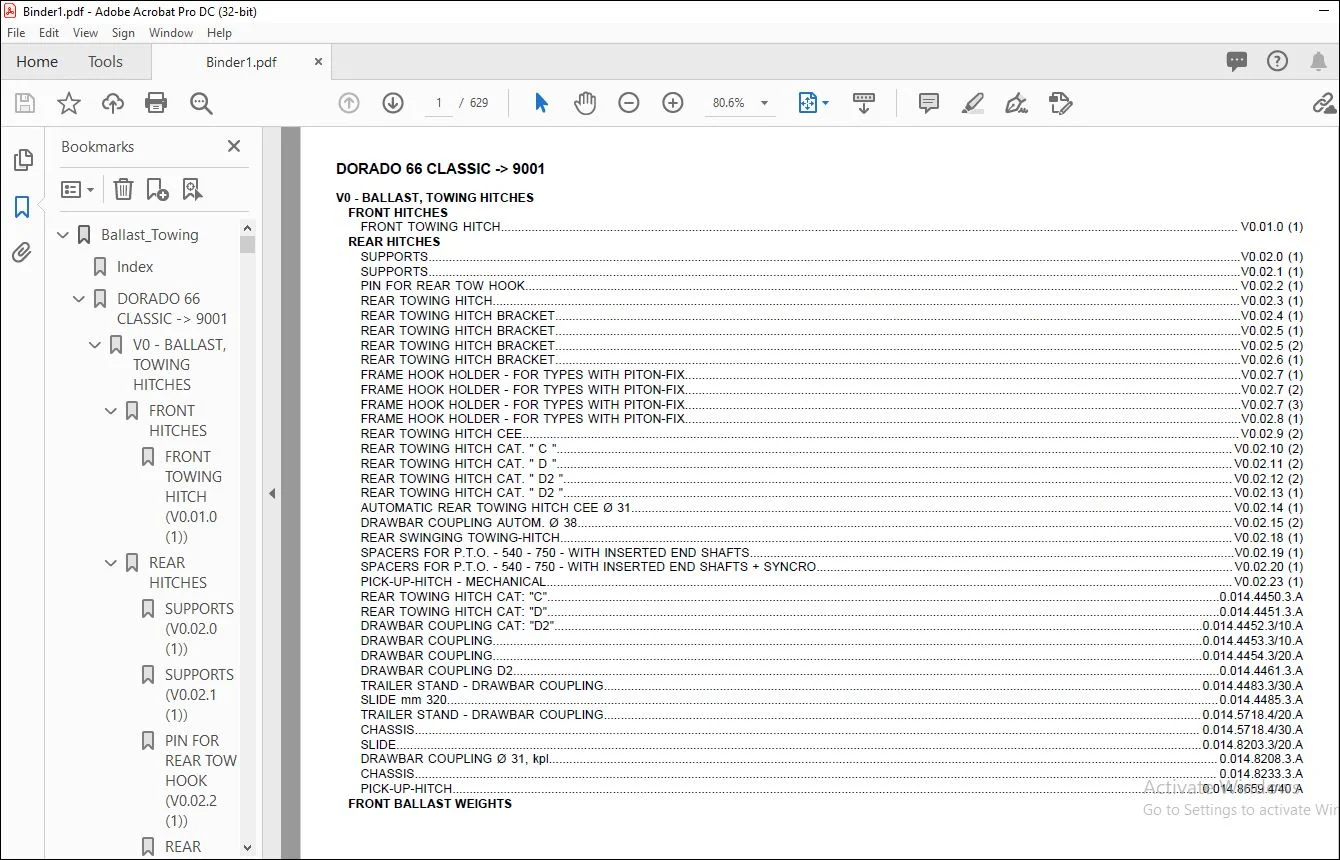Follow the REAR SWINGING TOWING-HITCH index entry

click(832, 537)
